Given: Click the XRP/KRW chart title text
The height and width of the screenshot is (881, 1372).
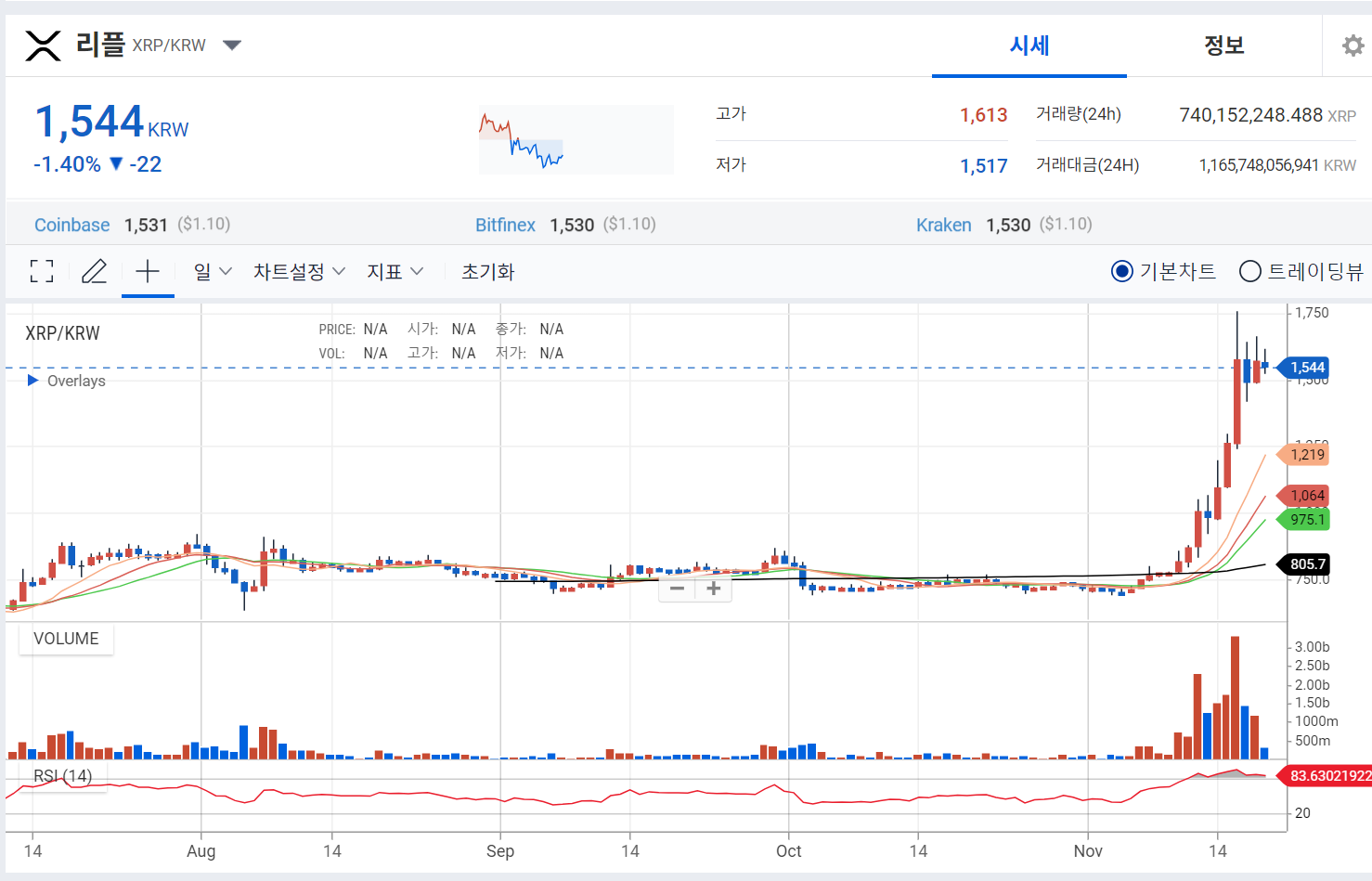Looking at the screenshot, I should tap(62, 333).
